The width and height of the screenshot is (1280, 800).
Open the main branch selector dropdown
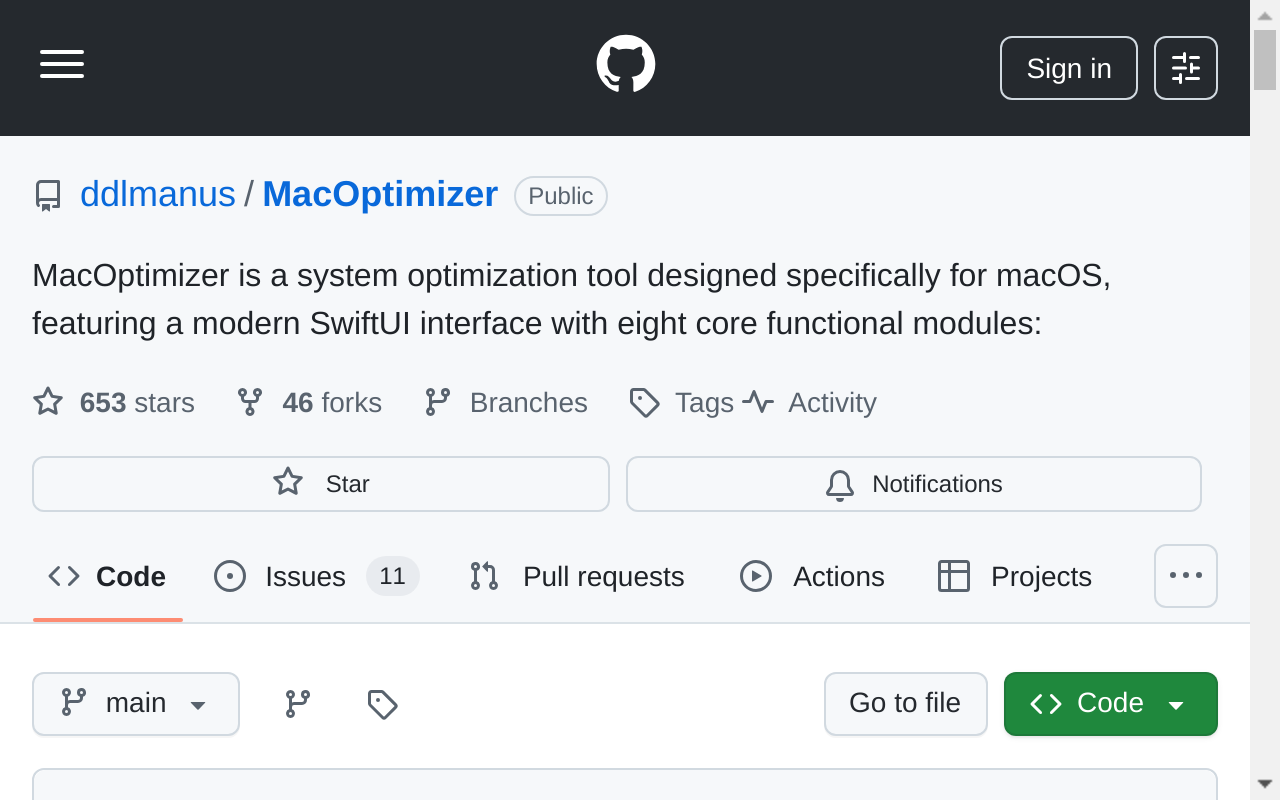point(135,703)
